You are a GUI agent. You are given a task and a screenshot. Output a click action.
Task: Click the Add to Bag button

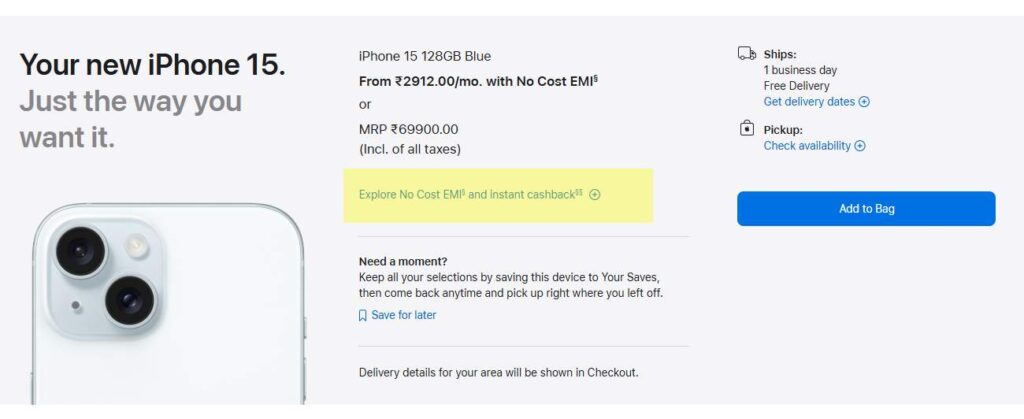coord(866,209)
